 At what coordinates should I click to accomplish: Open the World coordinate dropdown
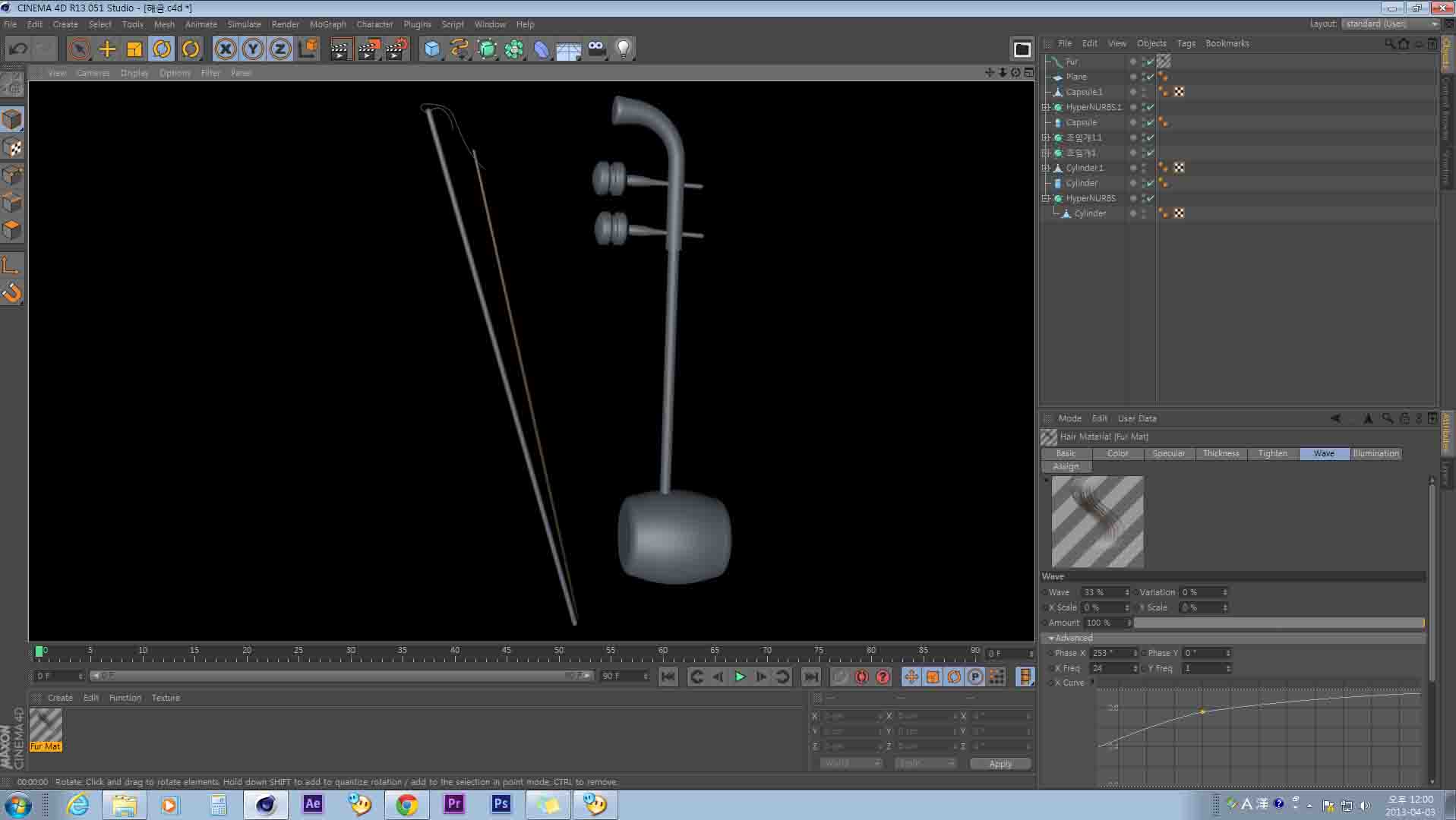(850, 763)
